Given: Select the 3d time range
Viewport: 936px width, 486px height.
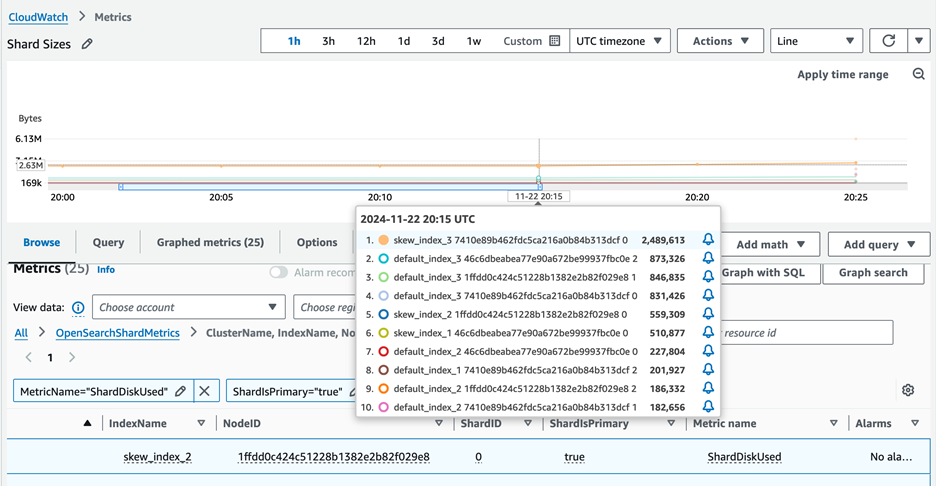Looking at the screenshot, I should tap(438, 41).
